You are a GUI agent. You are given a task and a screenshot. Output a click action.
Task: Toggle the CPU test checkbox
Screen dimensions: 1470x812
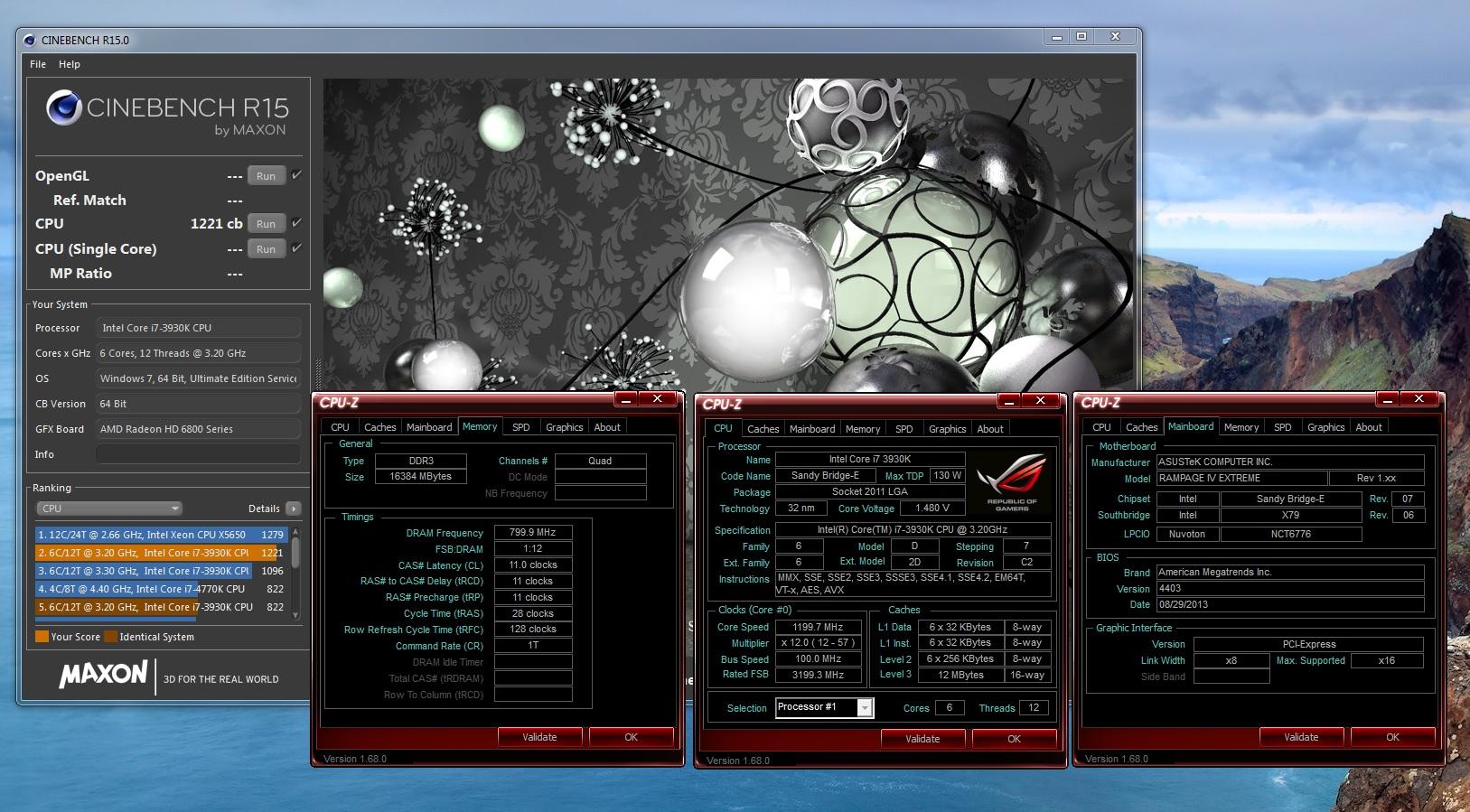point(296,223)
